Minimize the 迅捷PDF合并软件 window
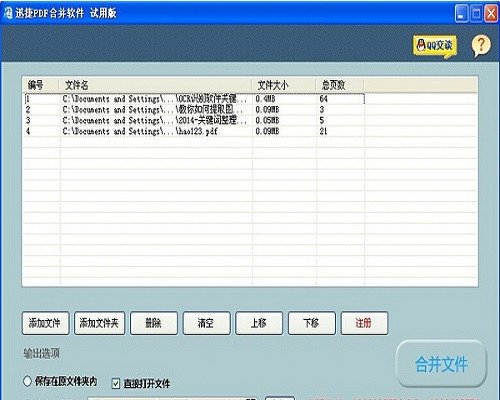 [x=461, y=13]
